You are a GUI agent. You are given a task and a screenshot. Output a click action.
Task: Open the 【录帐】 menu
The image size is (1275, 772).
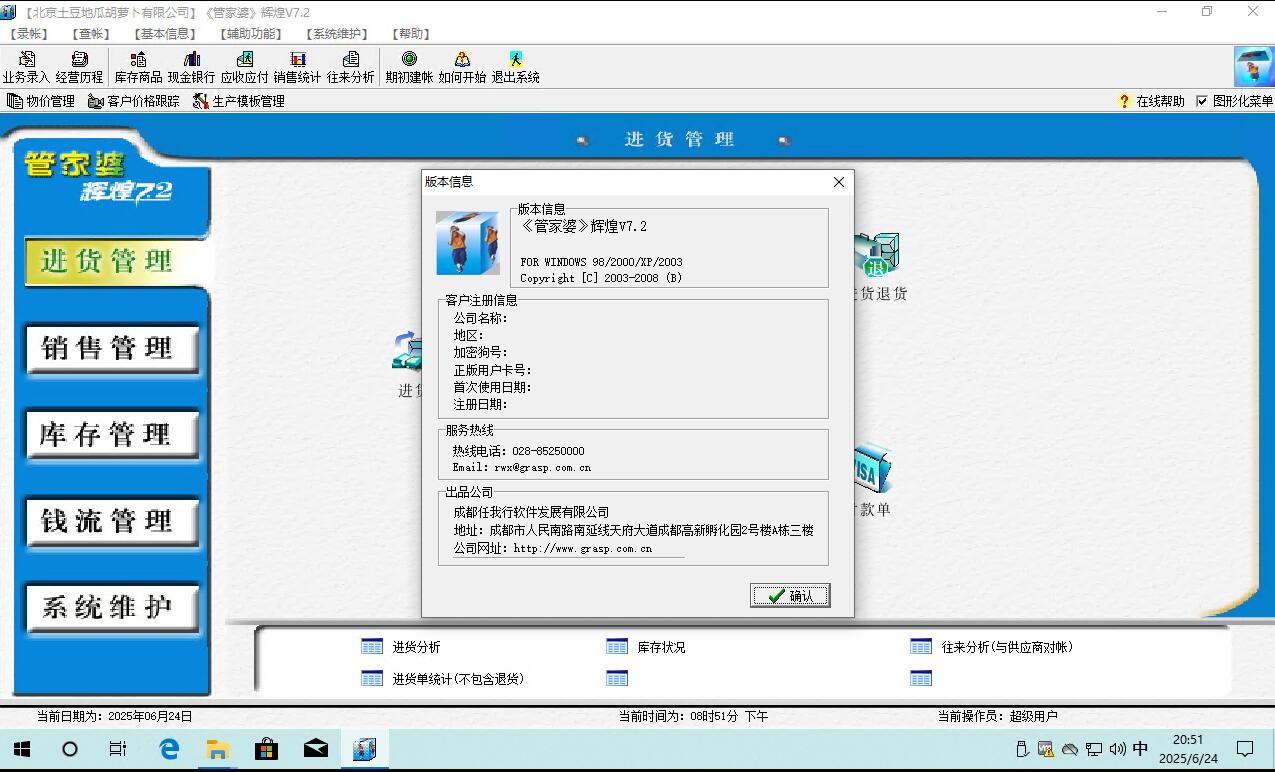(31, 34)
